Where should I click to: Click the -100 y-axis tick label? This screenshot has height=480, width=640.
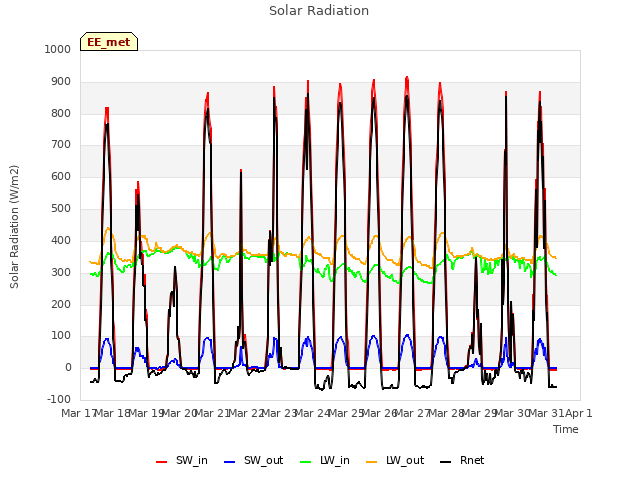[x=59, y=399]
